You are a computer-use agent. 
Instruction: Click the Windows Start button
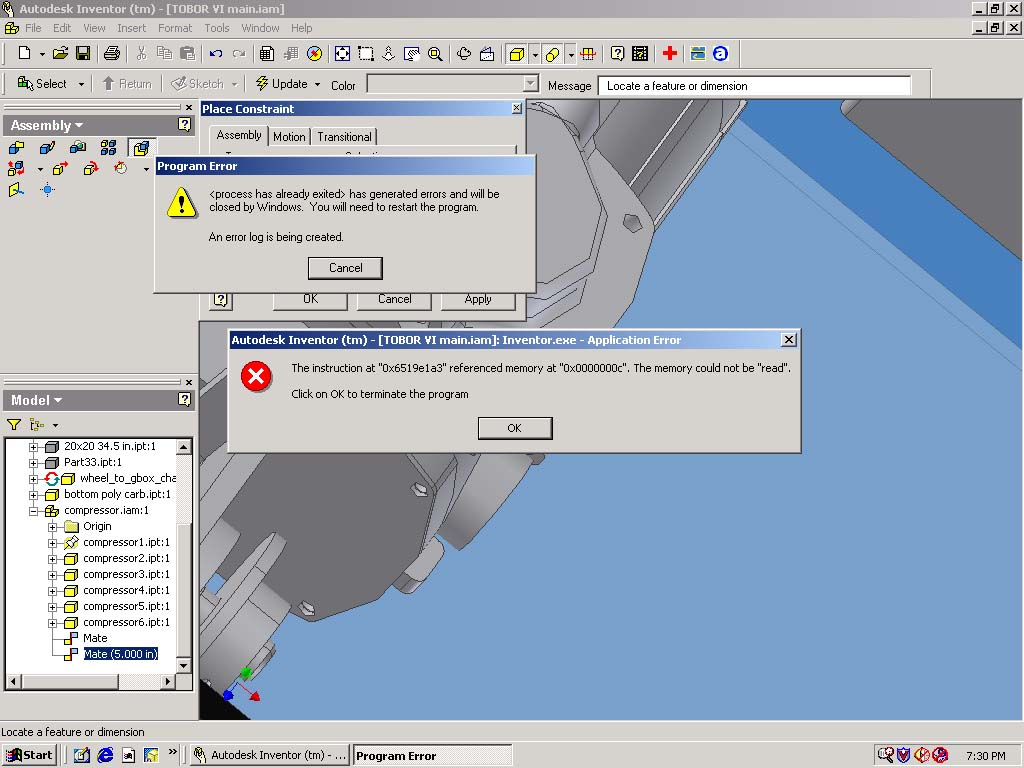(29, 756)
